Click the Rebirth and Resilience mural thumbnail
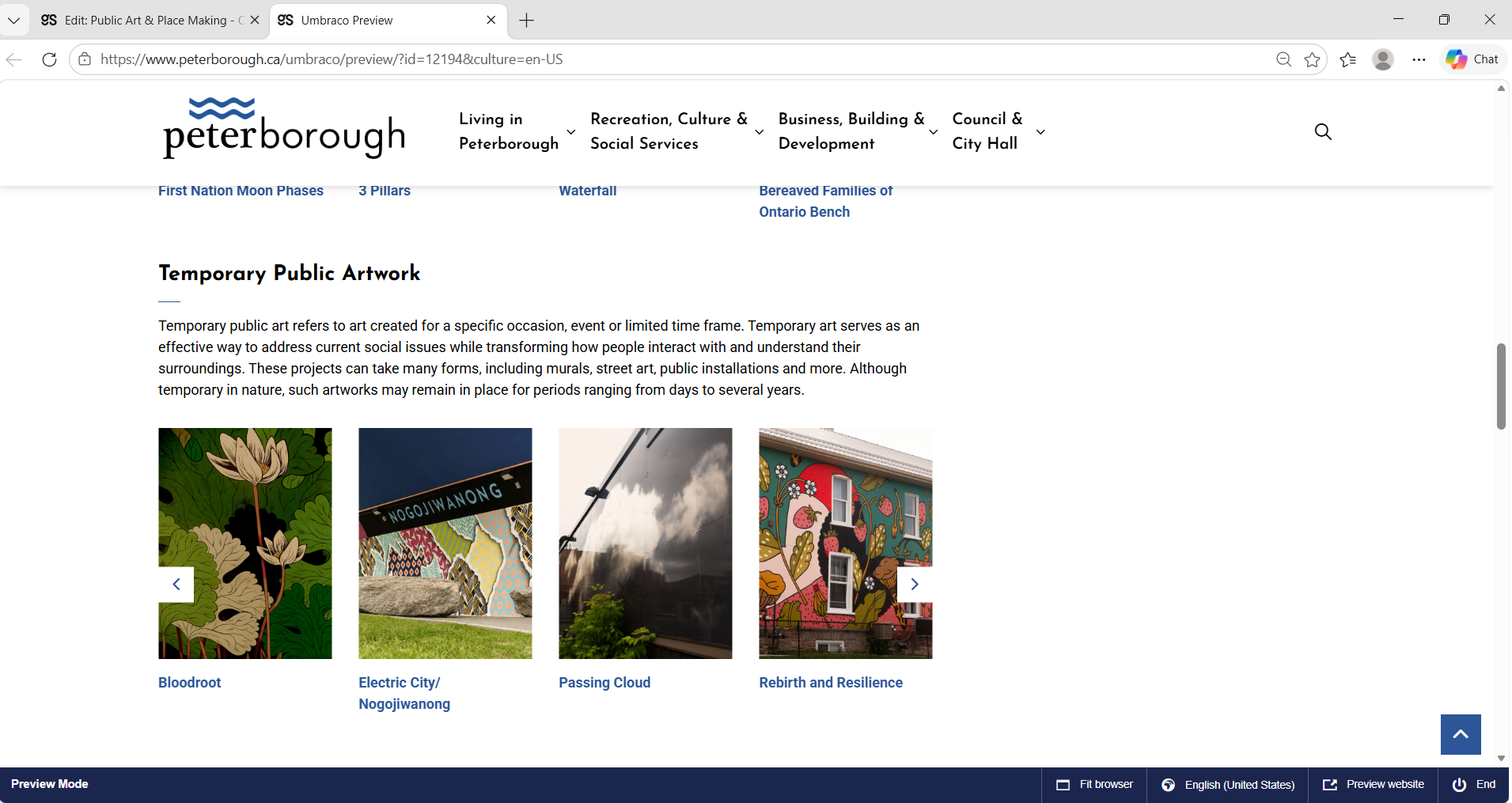The width and height of the screenshot is (1512, 803). [x=846, y=544]
